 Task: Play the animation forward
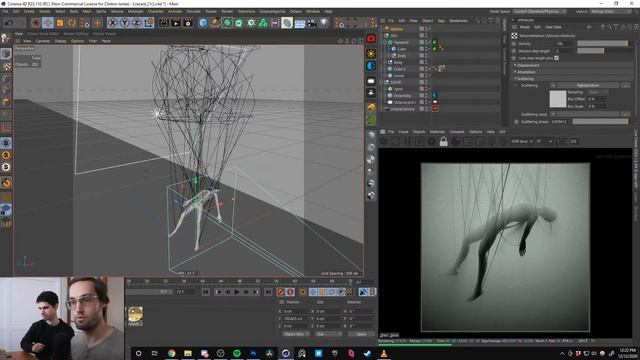click(x=237, y=292)
